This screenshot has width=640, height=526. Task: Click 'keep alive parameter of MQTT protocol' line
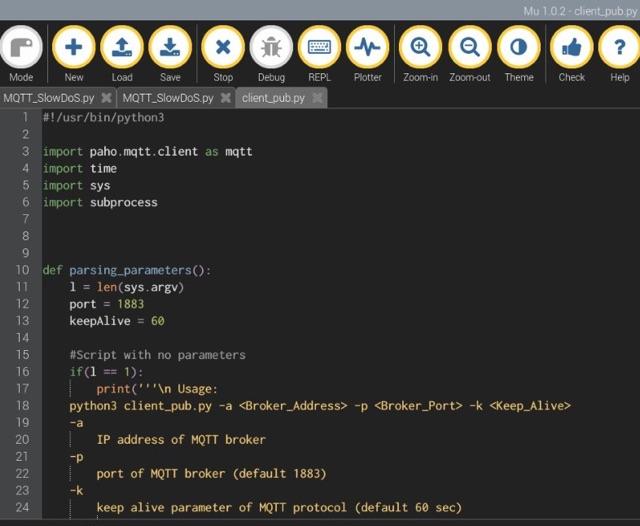pos(279,508)
